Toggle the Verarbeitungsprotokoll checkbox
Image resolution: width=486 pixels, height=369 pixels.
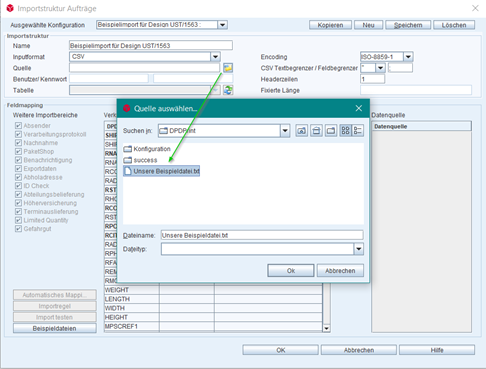(x=18, y=134)
